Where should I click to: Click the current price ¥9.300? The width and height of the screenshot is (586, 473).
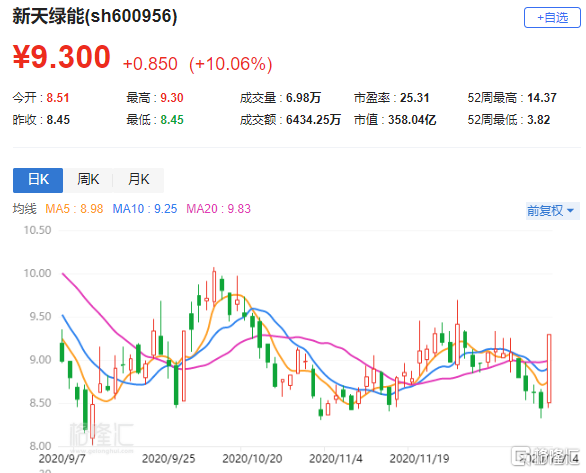click(62, 57)
